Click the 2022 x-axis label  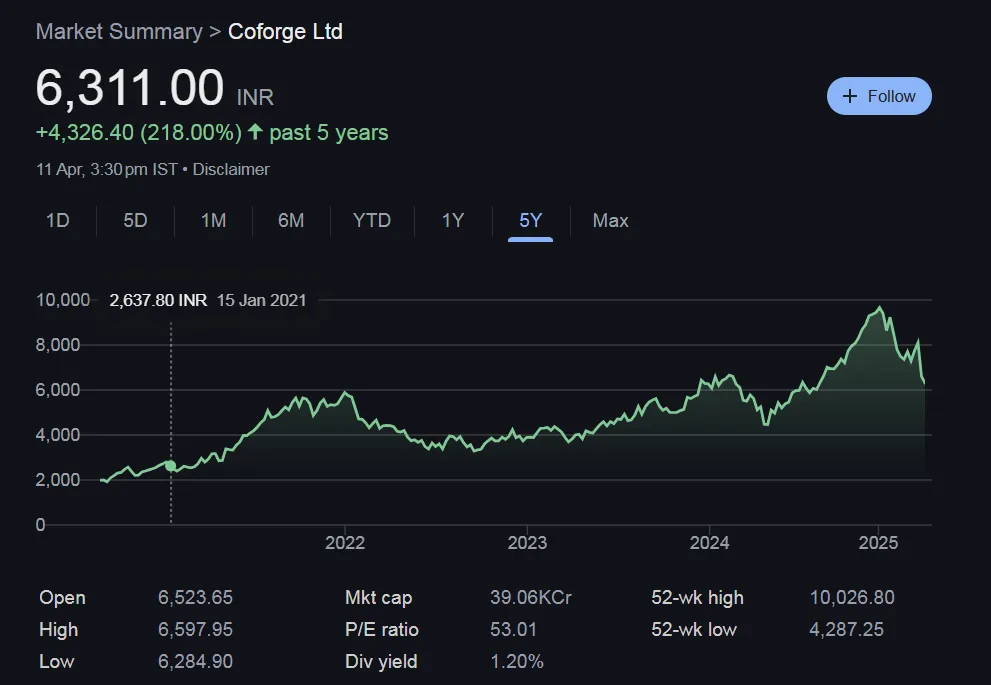(345, 543)
